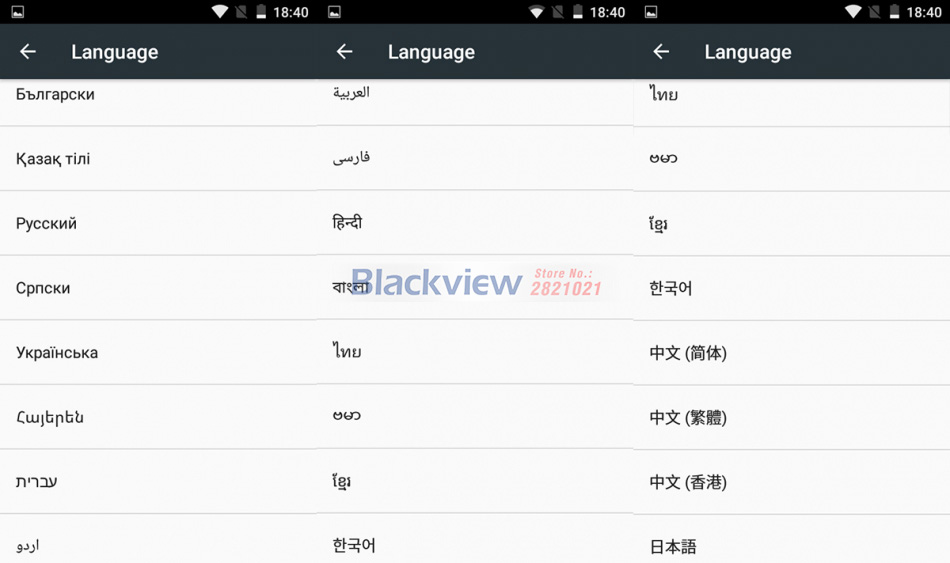950x563 pixels.
Task: Choose עברית language option
Action: pyautogui.click(x=36, y=481)
